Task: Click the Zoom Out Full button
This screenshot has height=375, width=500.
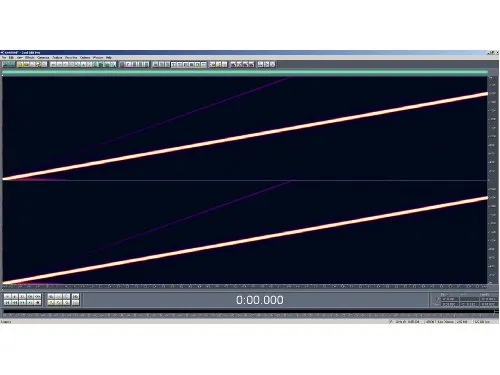Action: coord(66,296)
